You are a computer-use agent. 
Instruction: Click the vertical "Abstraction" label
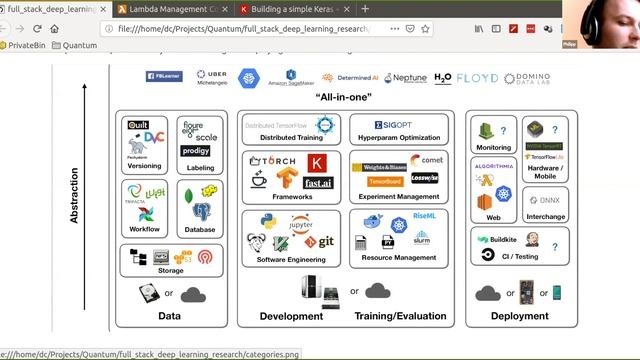(x=74, y=196)
